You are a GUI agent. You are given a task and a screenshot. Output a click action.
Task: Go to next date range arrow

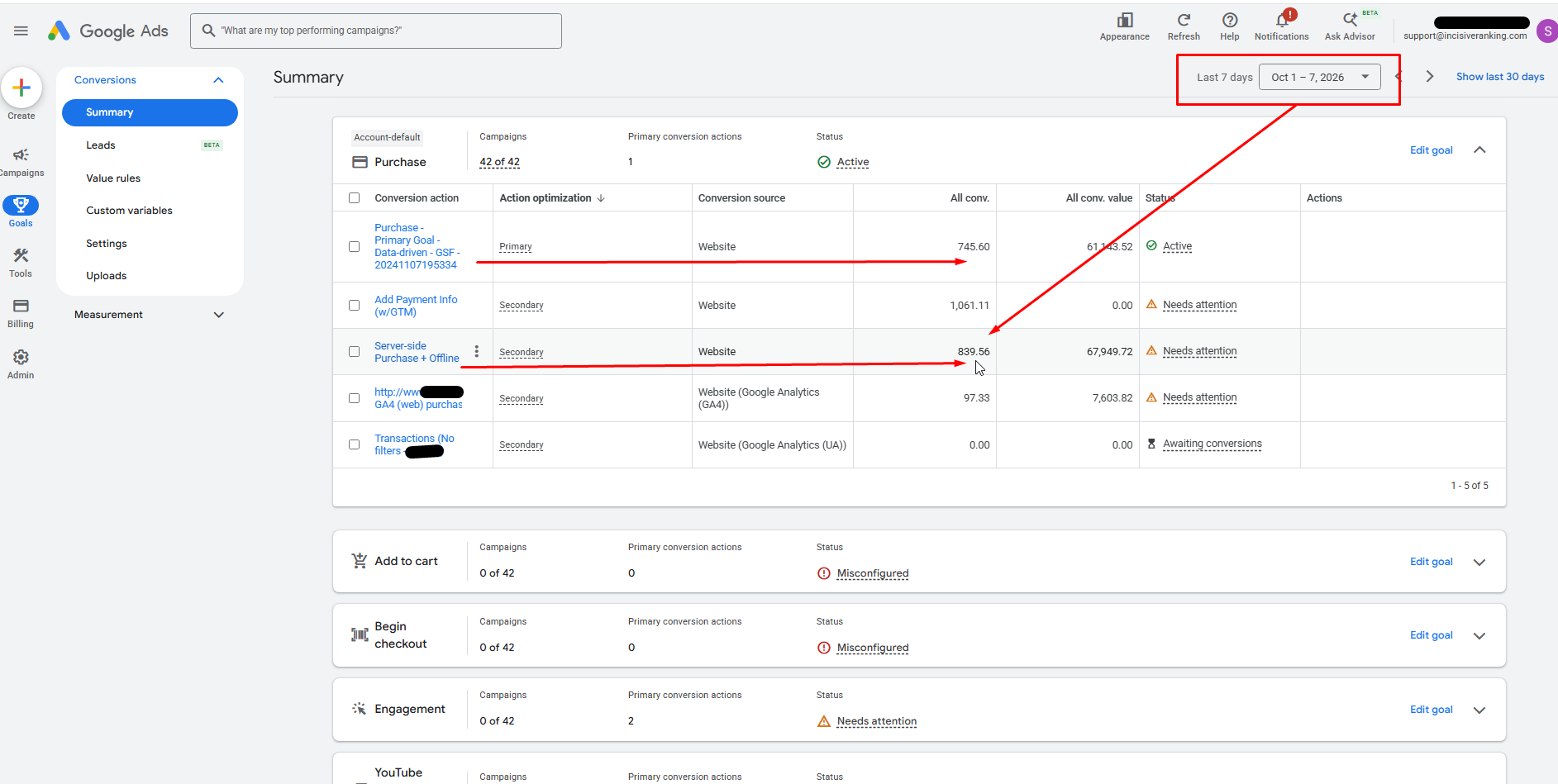(x=1429, y=77)
